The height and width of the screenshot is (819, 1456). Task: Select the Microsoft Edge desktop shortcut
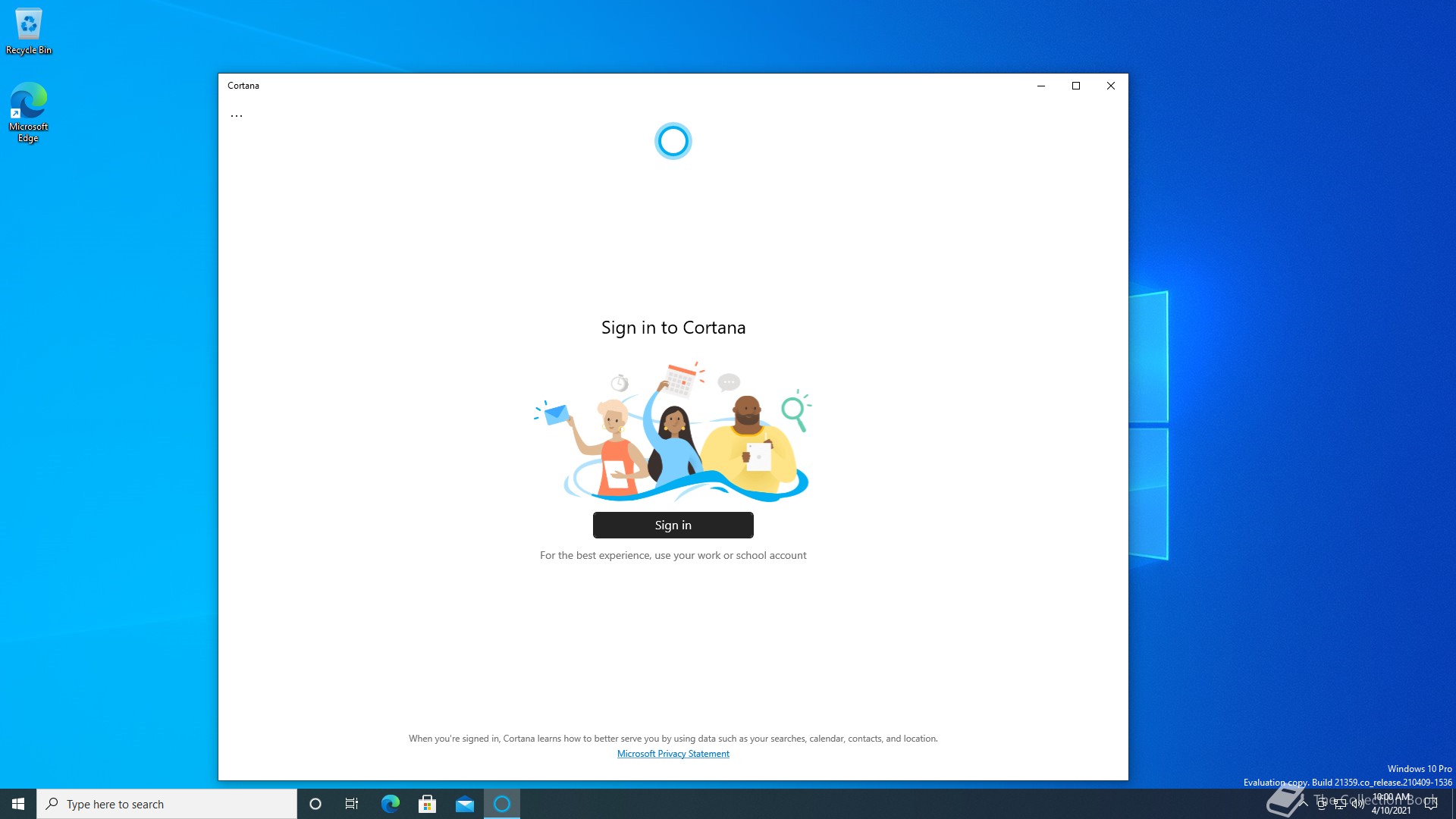[28, 112]
